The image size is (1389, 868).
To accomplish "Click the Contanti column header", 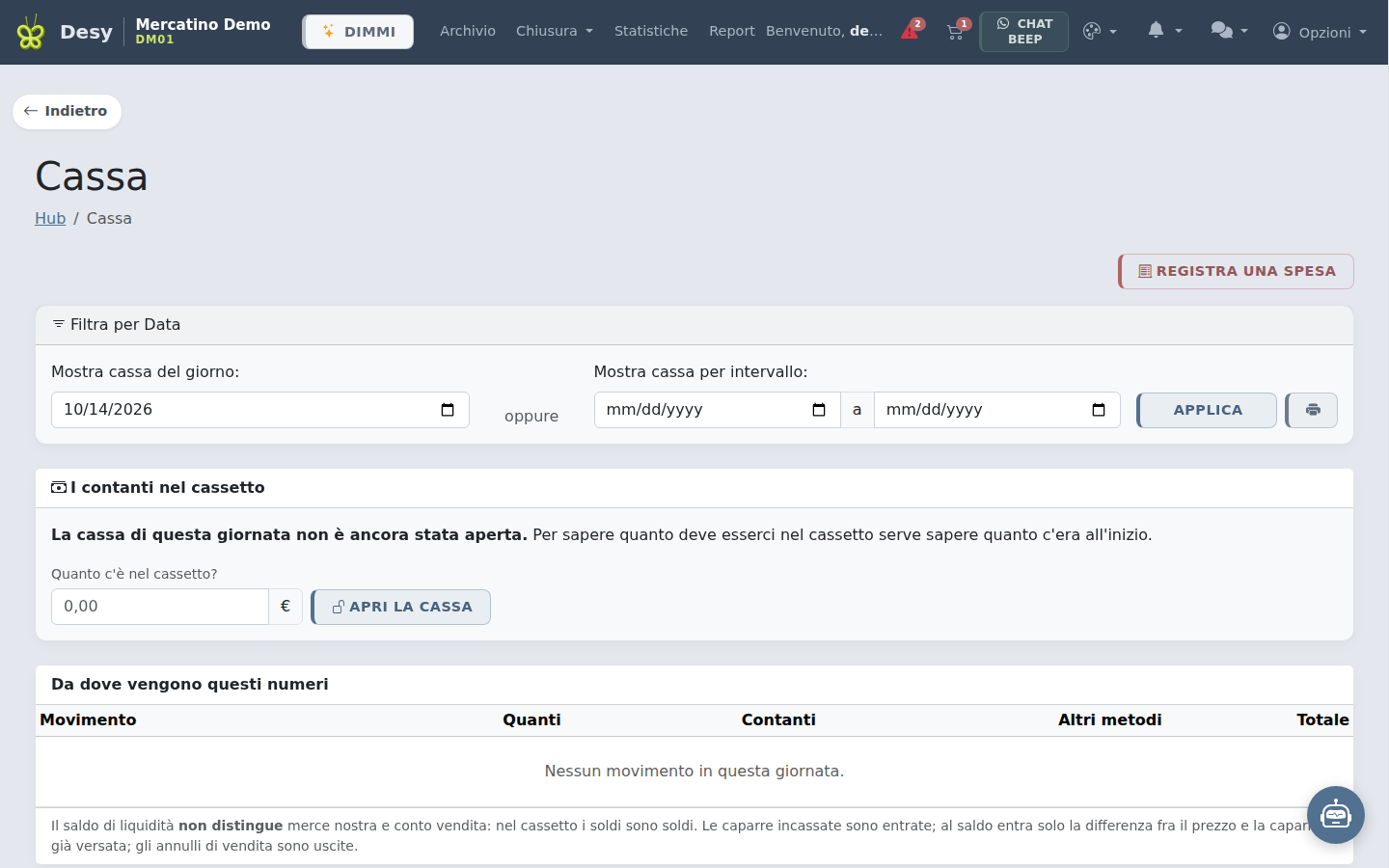I will (778, 719).
